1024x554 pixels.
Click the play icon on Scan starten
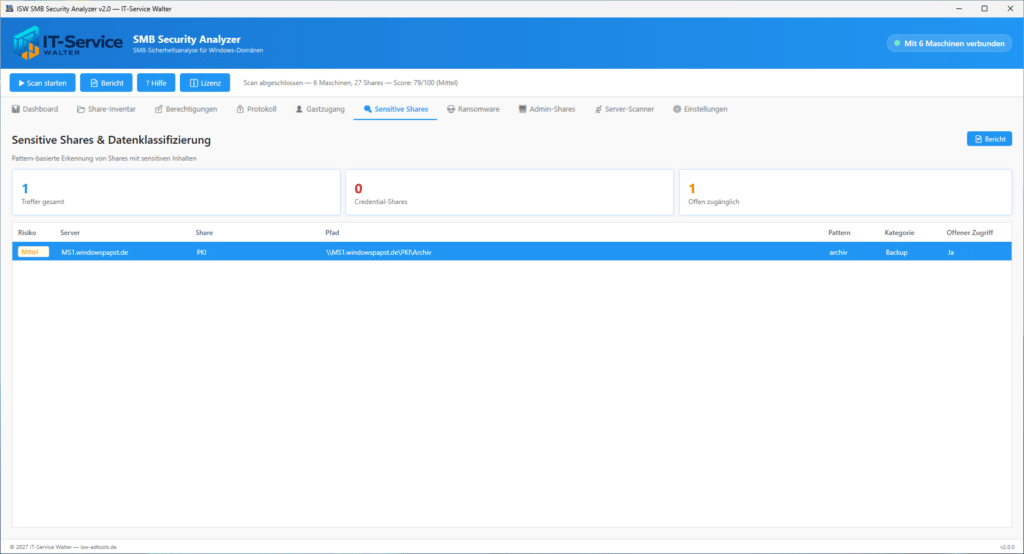click(x=22, y=83)
